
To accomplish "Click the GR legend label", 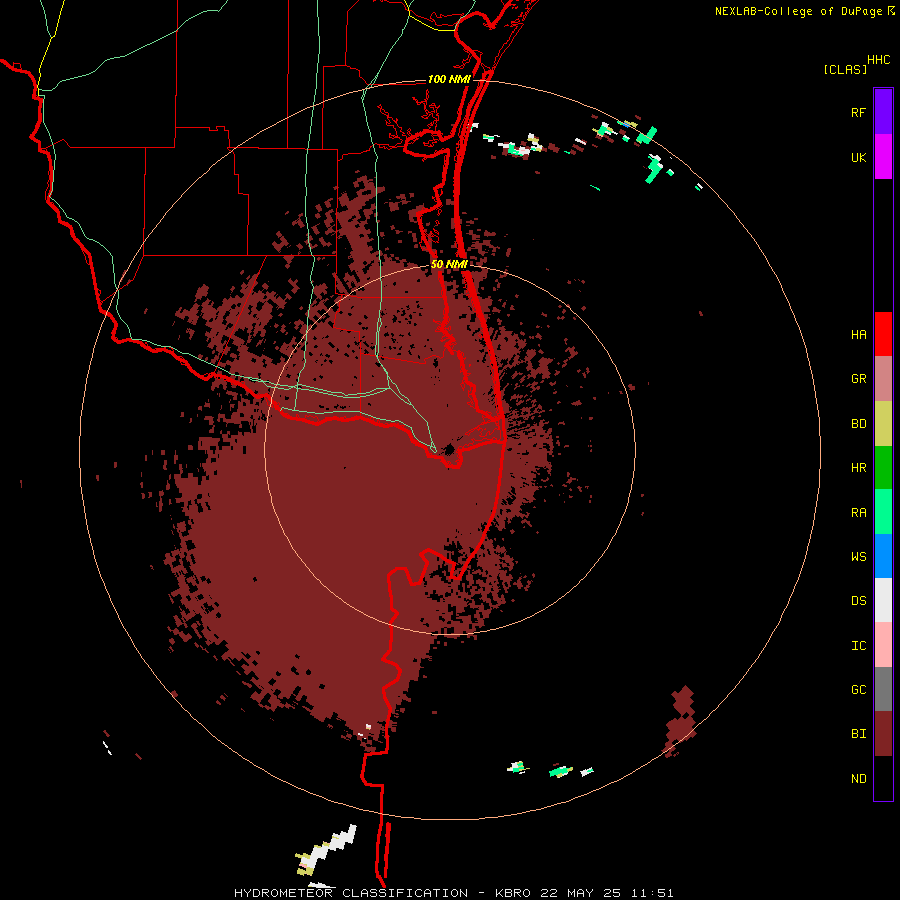I will [x=858, y=379].
